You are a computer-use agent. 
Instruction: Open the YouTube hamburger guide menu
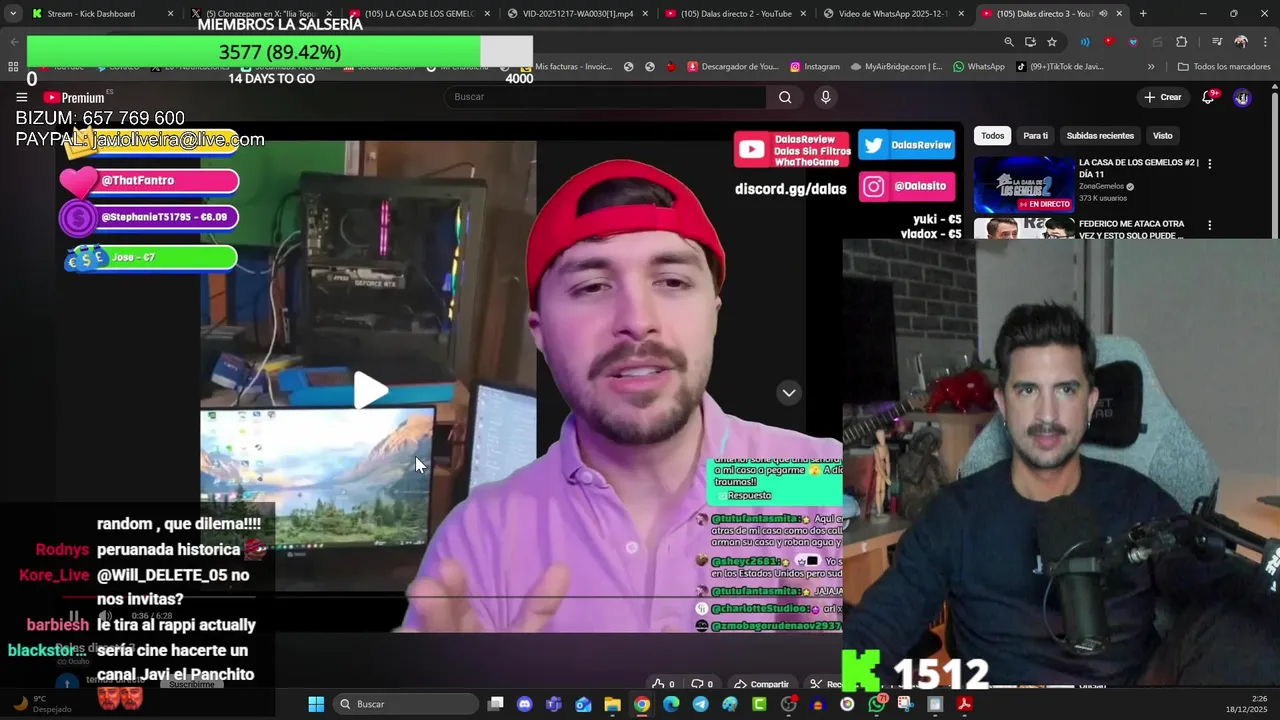(x=21, y=97)
